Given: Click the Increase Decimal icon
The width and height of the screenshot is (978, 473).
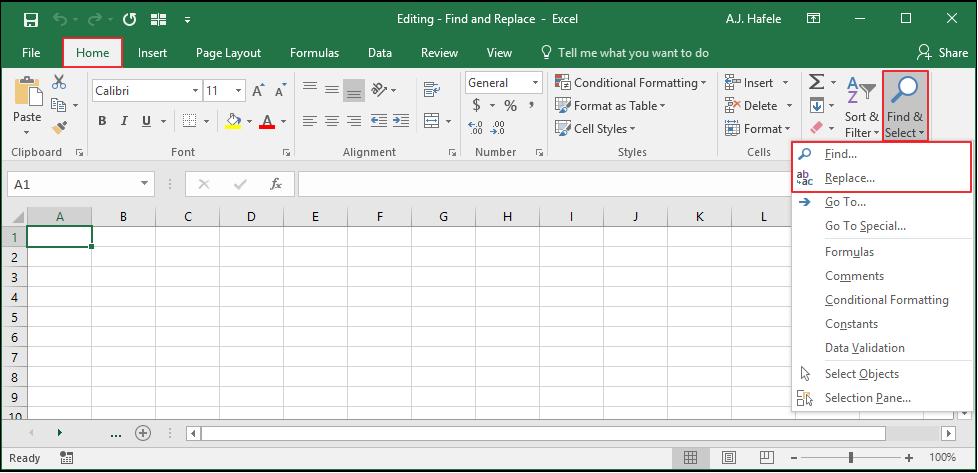Looking at the screenshot, I should click(x=475, y=129).
